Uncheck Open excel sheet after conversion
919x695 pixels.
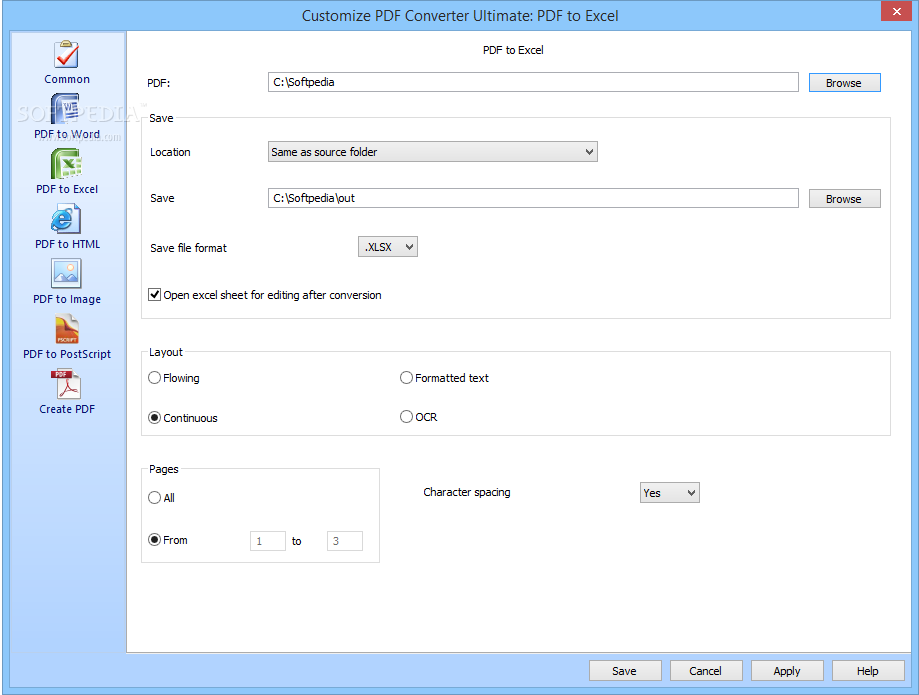pos(155,295)
